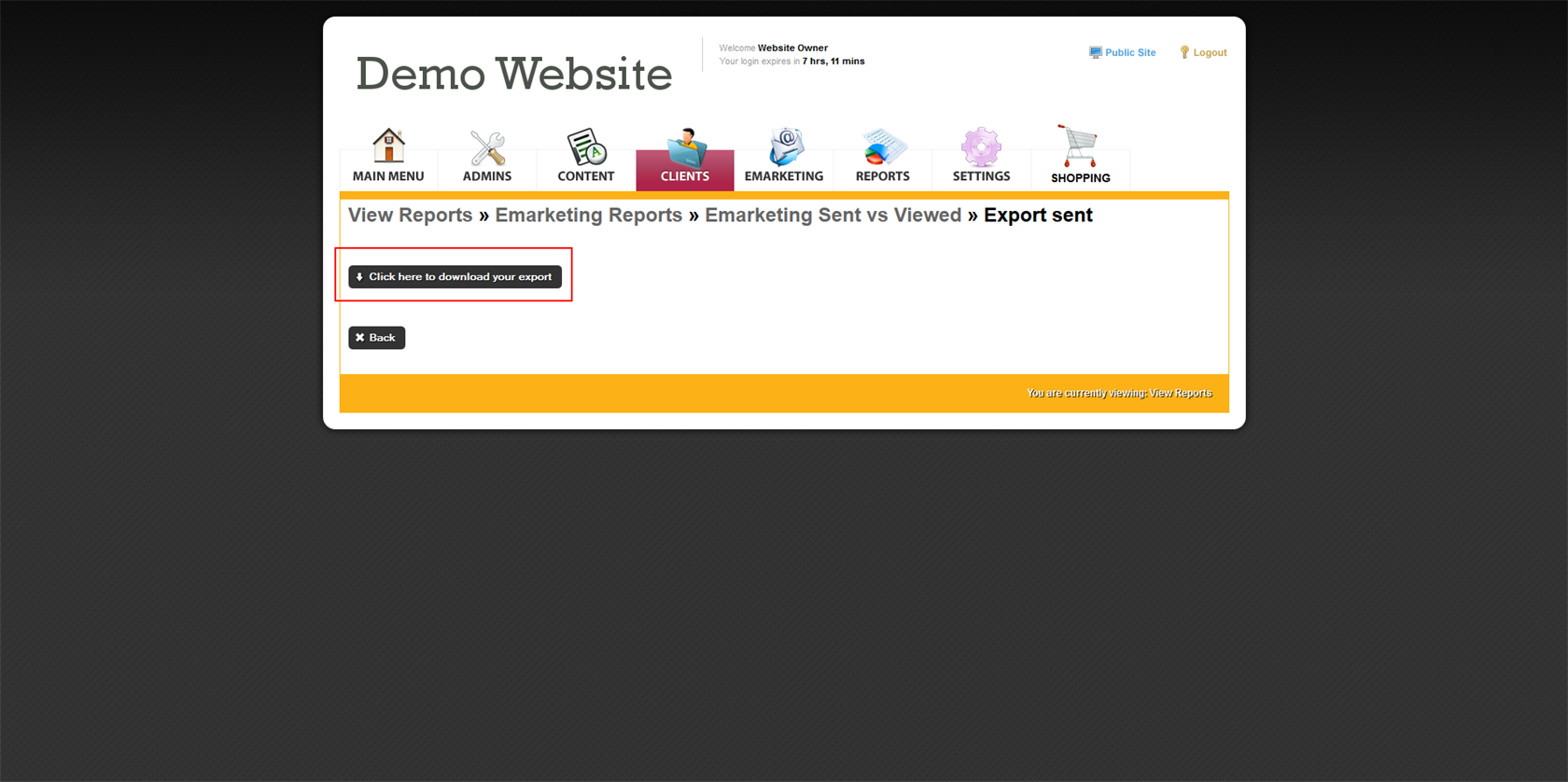The width and height of the screenshot is (1568, 782).
Task: Click here to download your export
Action: (455, 276)
